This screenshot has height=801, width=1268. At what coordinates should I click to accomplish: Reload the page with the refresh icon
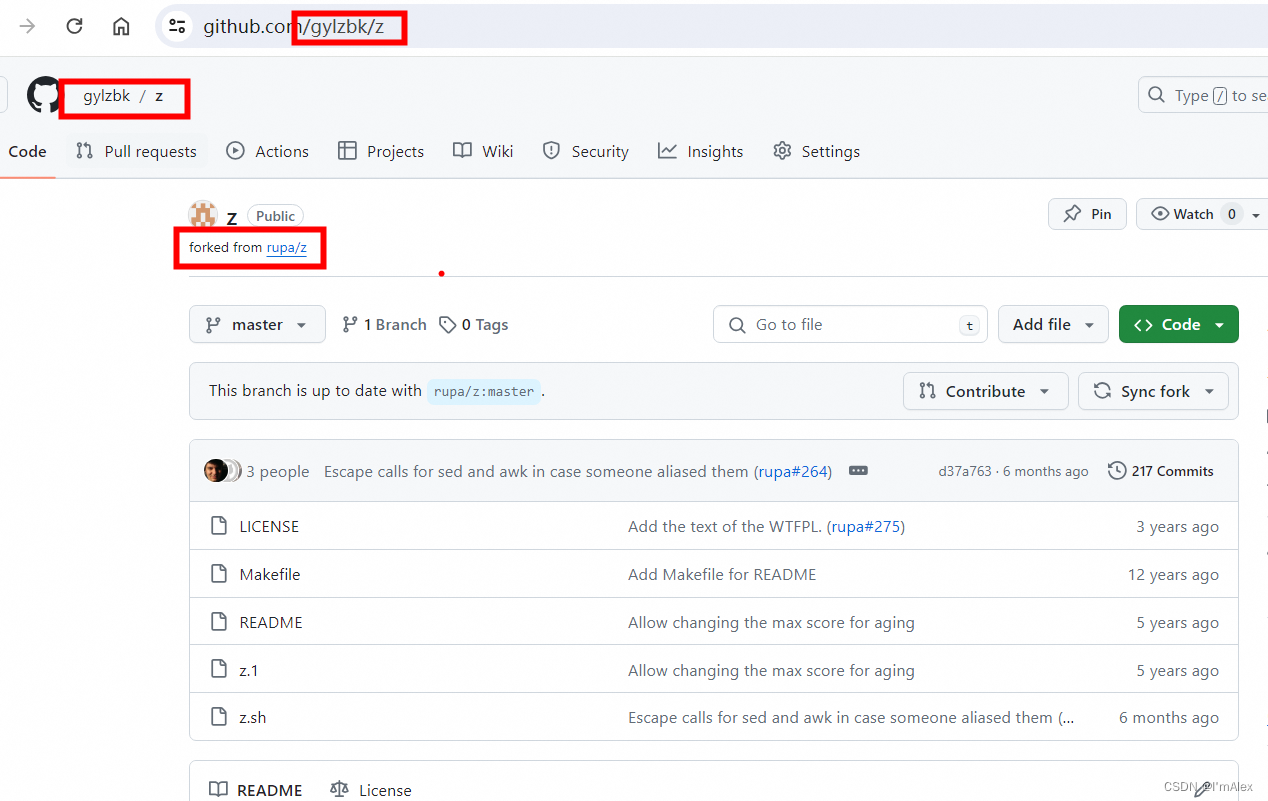(74, 26)
